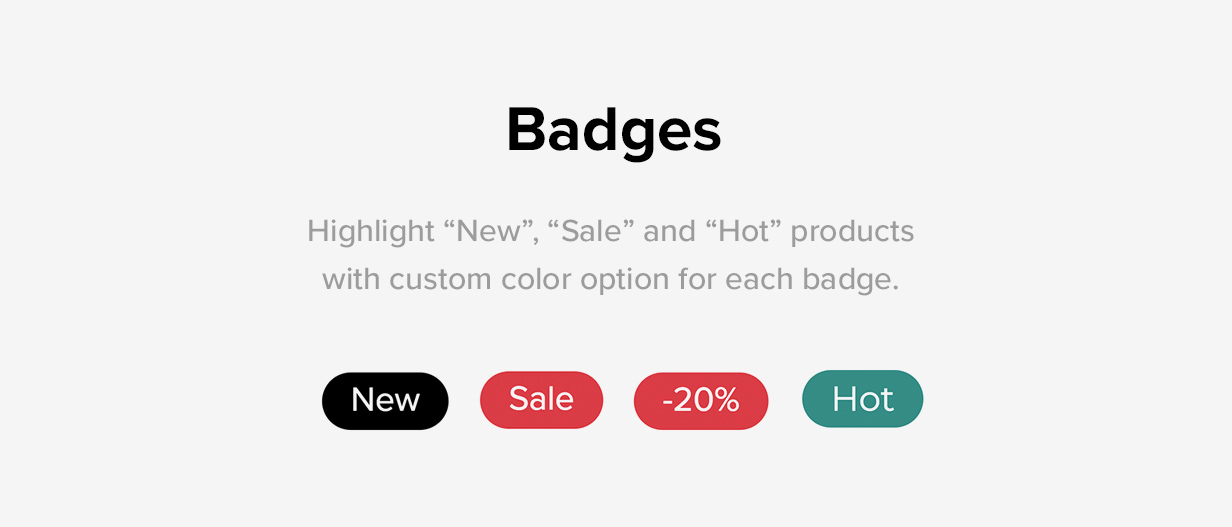1232x527 pixels.
Task: Click the word and in the first line
Action: pos(669,231)
